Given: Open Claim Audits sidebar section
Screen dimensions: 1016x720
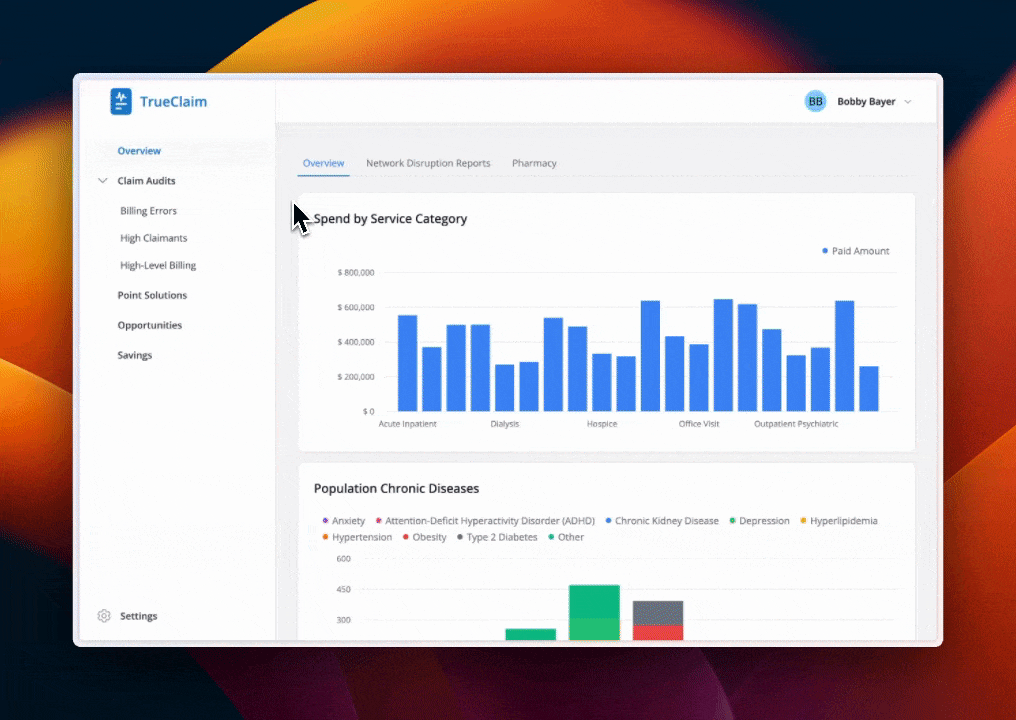Looking at the screenshot, I should [x=146, y=181].
